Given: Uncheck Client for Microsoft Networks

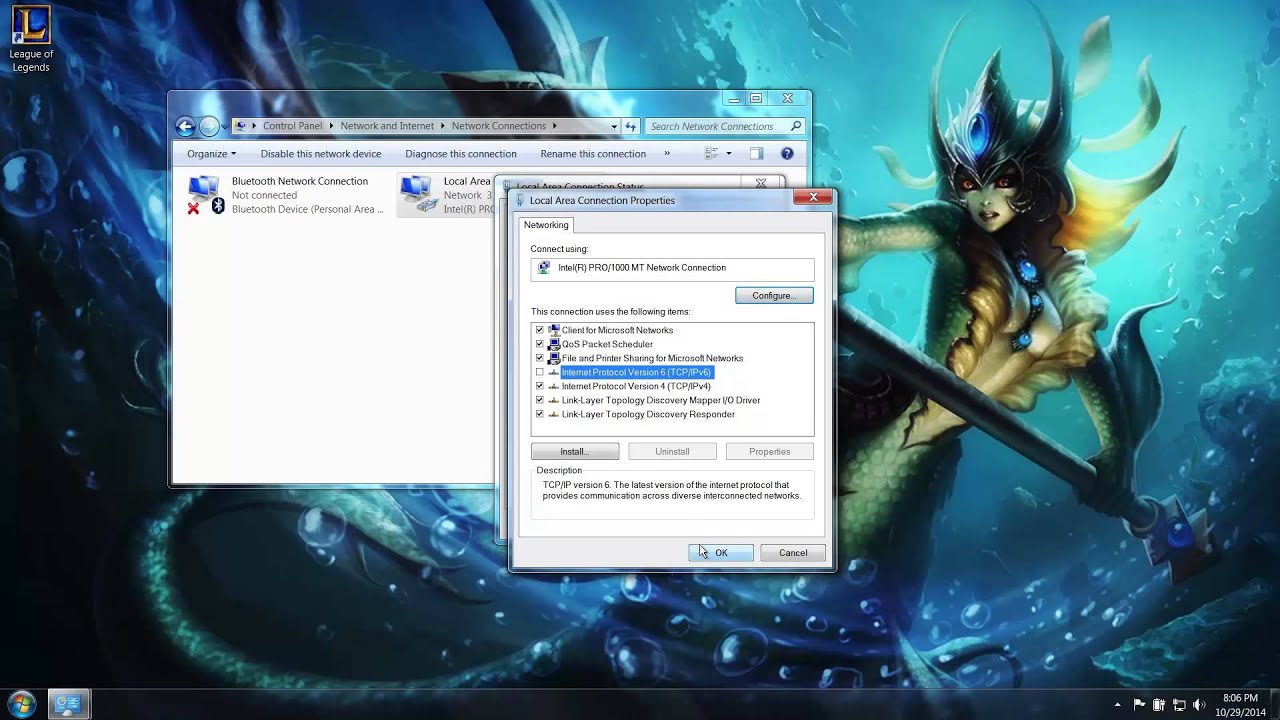Looking at the screenshot, I should point(540,330).
